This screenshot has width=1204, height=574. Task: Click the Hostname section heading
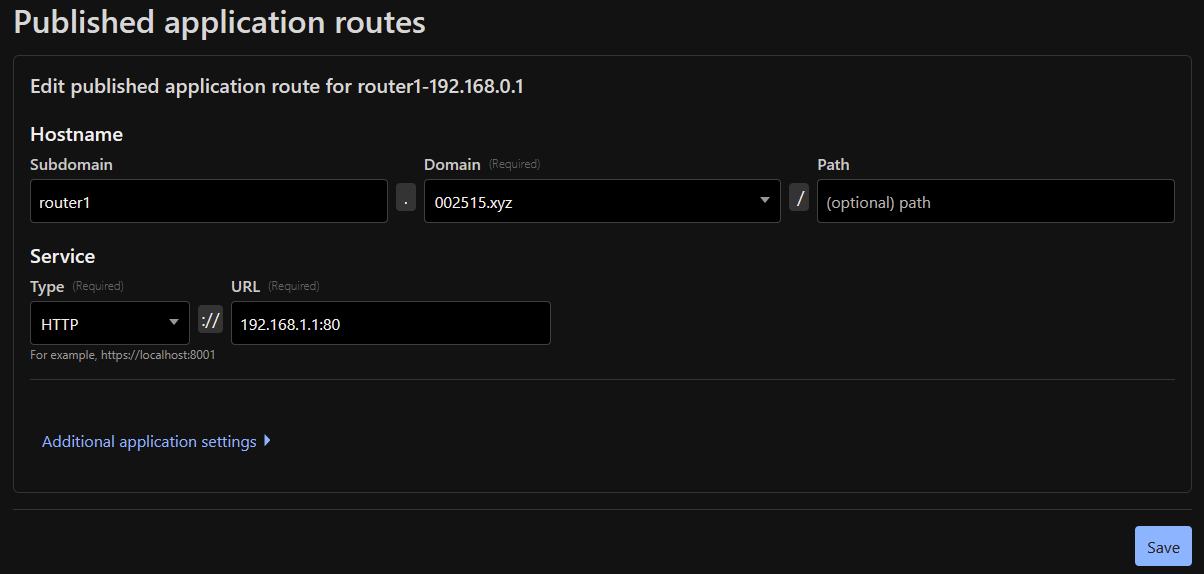[x=76, y=134]
